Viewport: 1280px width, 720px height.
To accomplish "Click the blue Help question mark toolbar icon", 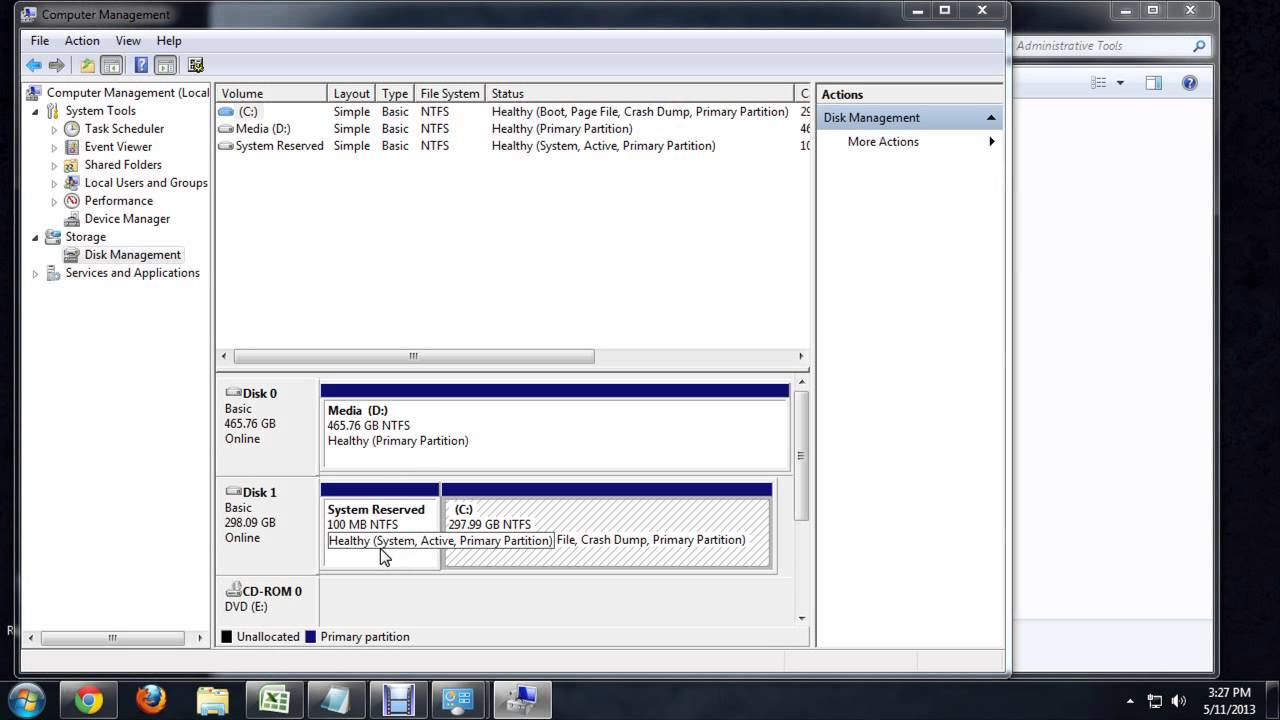I will pyautogui.click(x=141, y=65).
